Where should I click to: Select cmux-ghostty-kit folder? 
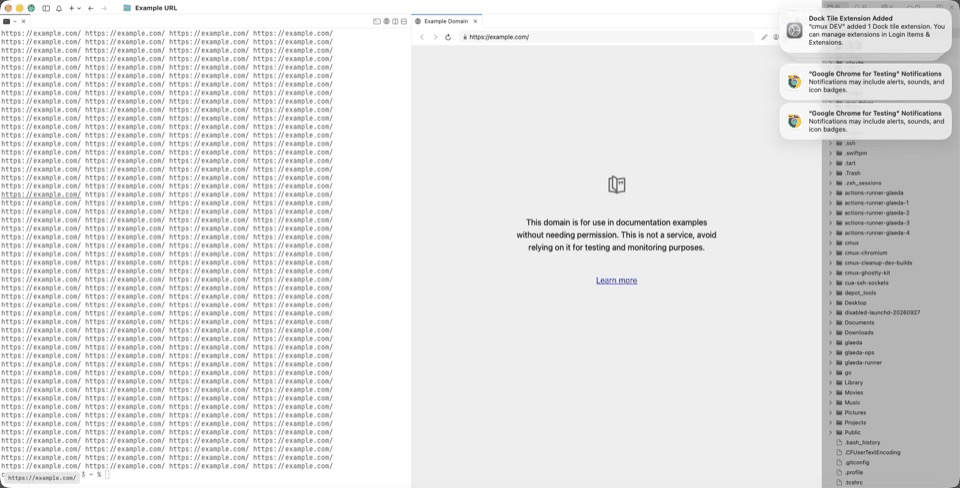pyautogui.click(x=867, y=272)
